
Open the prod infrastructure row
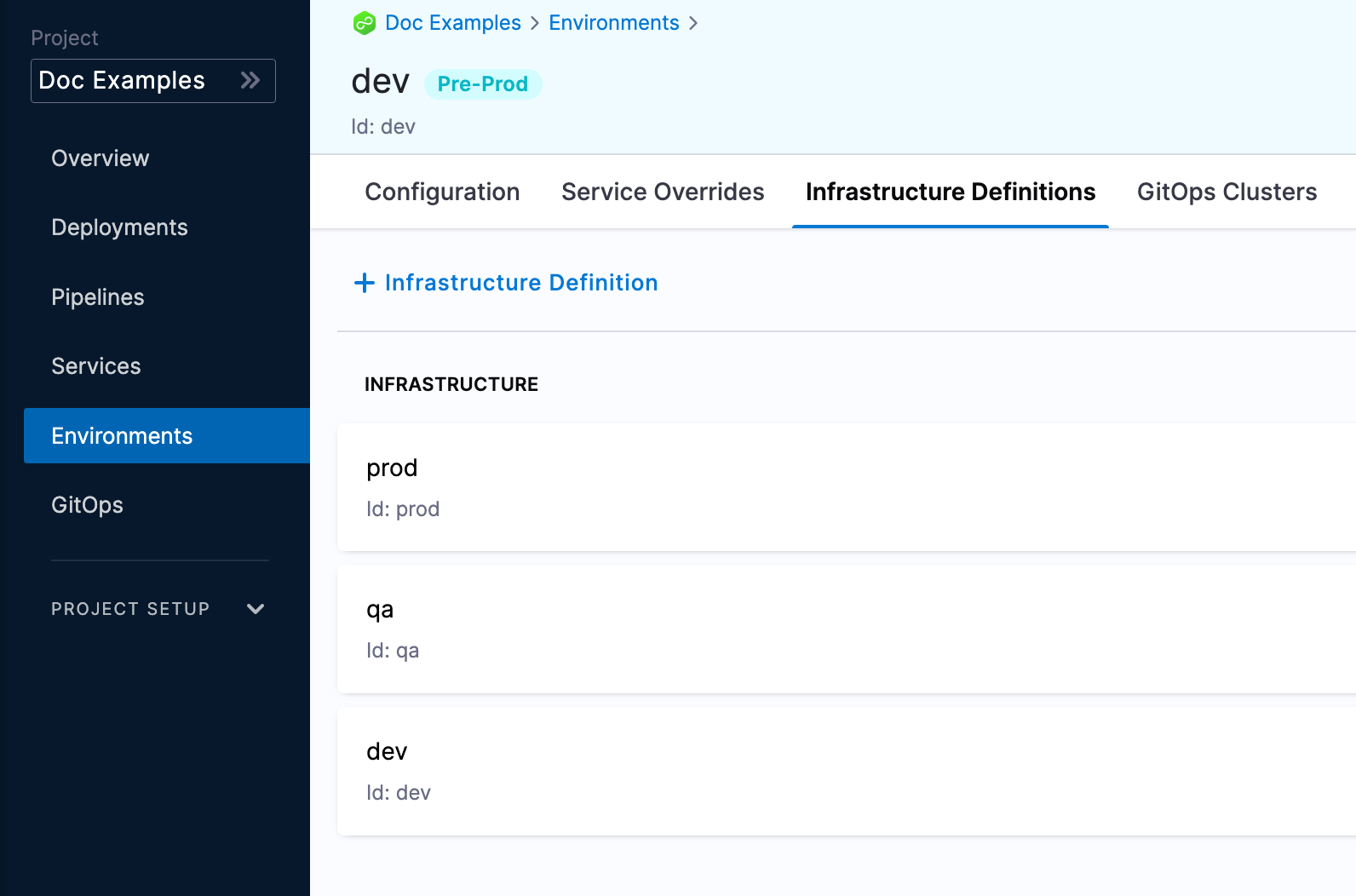pyautogui.click(x=845, y=487)
